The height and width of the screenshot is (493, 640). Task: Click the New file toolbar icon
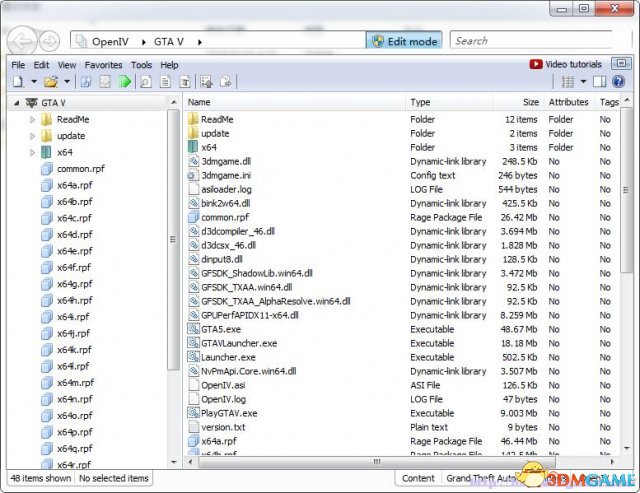click(18, 82)
